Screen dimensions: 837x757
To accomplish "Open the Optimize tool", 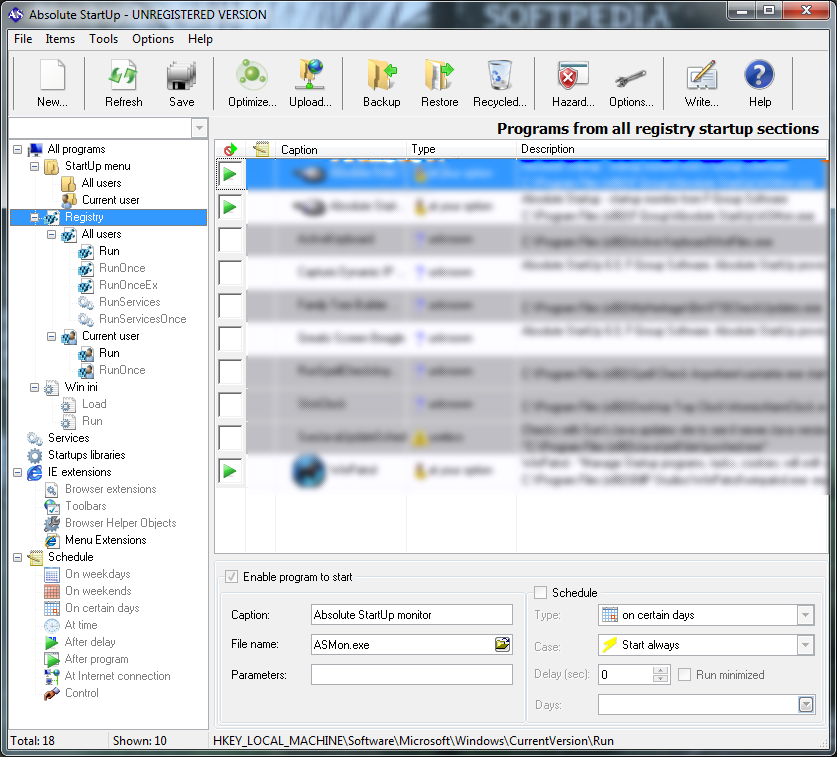I will tap(252, 83).
